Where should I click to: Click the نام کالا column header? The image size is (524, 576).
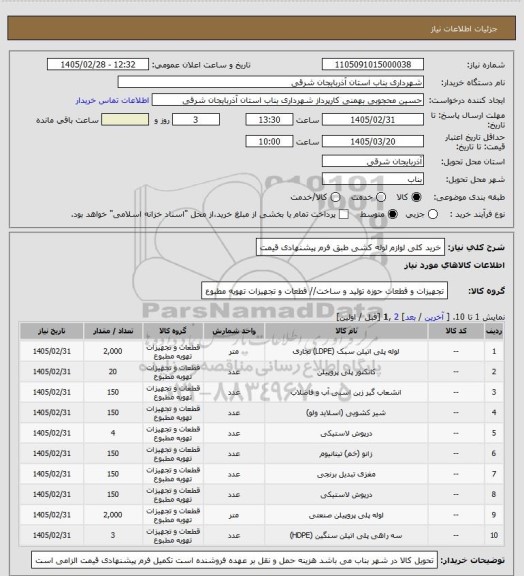coord(346,331)
